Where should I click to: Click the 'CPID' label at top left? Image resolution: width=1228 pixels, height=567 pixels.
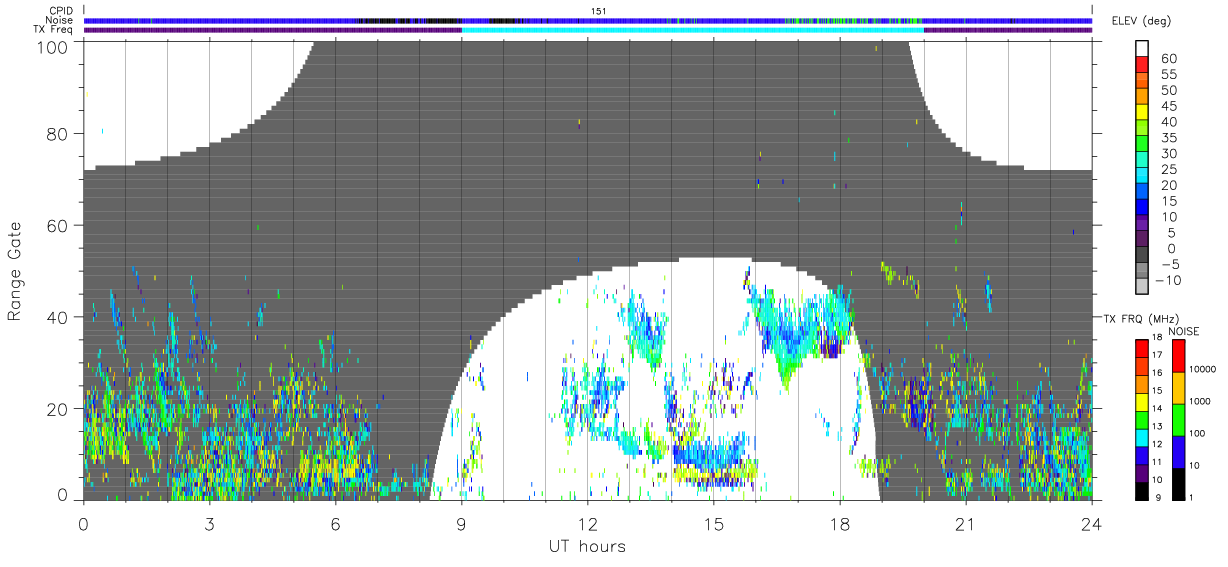[61, 10]
